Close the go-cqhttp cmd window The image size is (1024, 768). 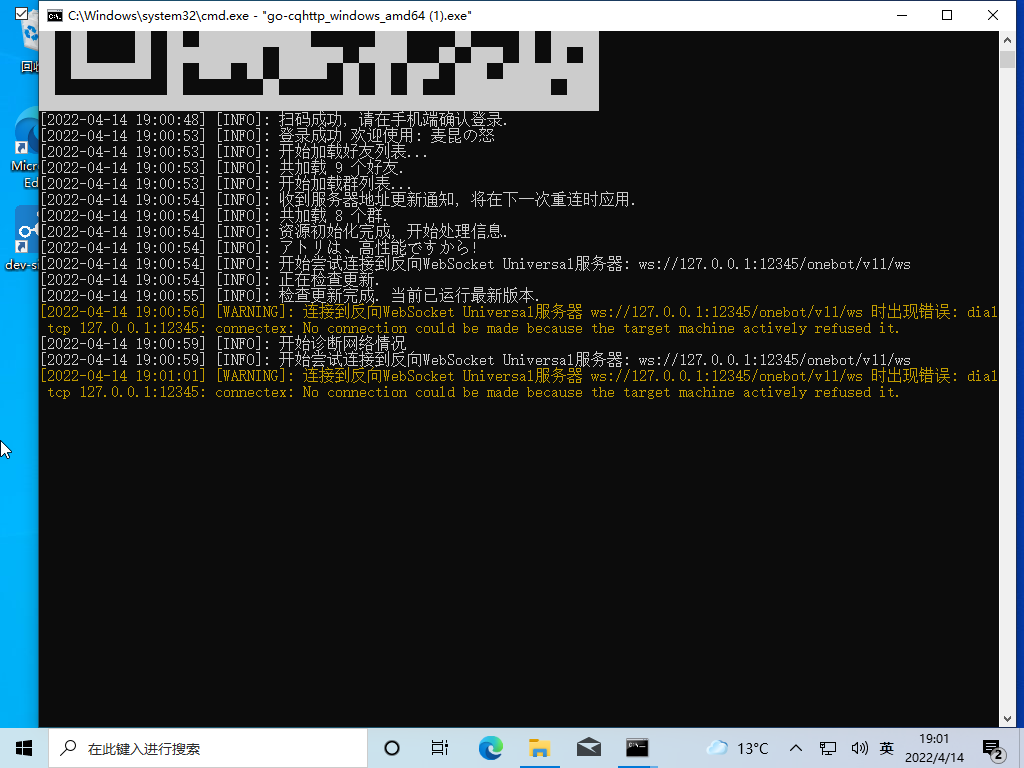993,16
